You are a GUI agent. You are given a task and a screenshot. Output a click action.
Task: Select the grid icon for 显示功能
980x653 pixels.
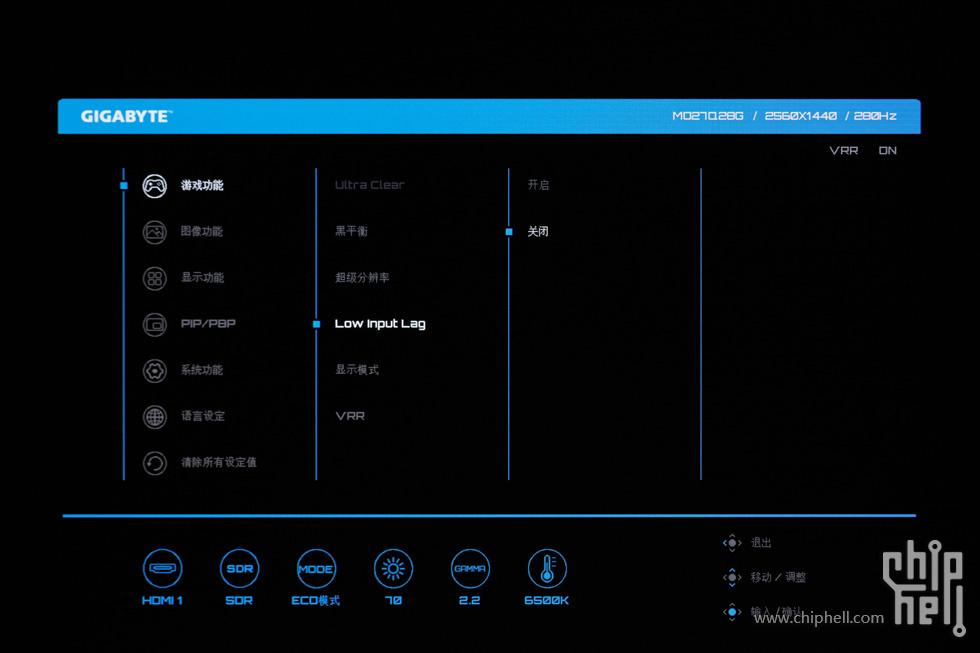tap(154, 278)
